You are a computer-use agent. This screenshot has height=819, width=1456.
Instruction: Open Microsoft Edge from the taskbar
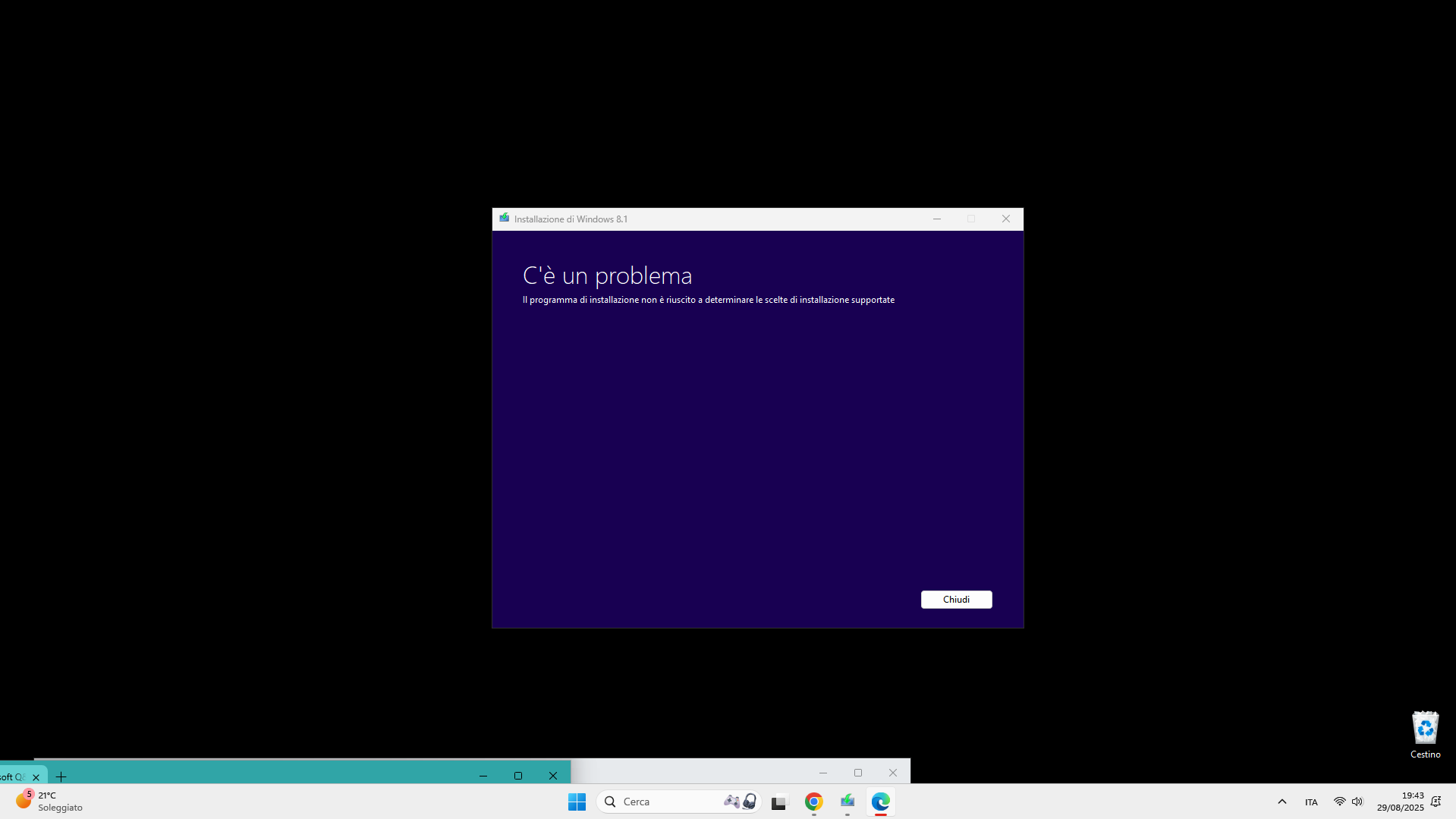click(881, 802)
